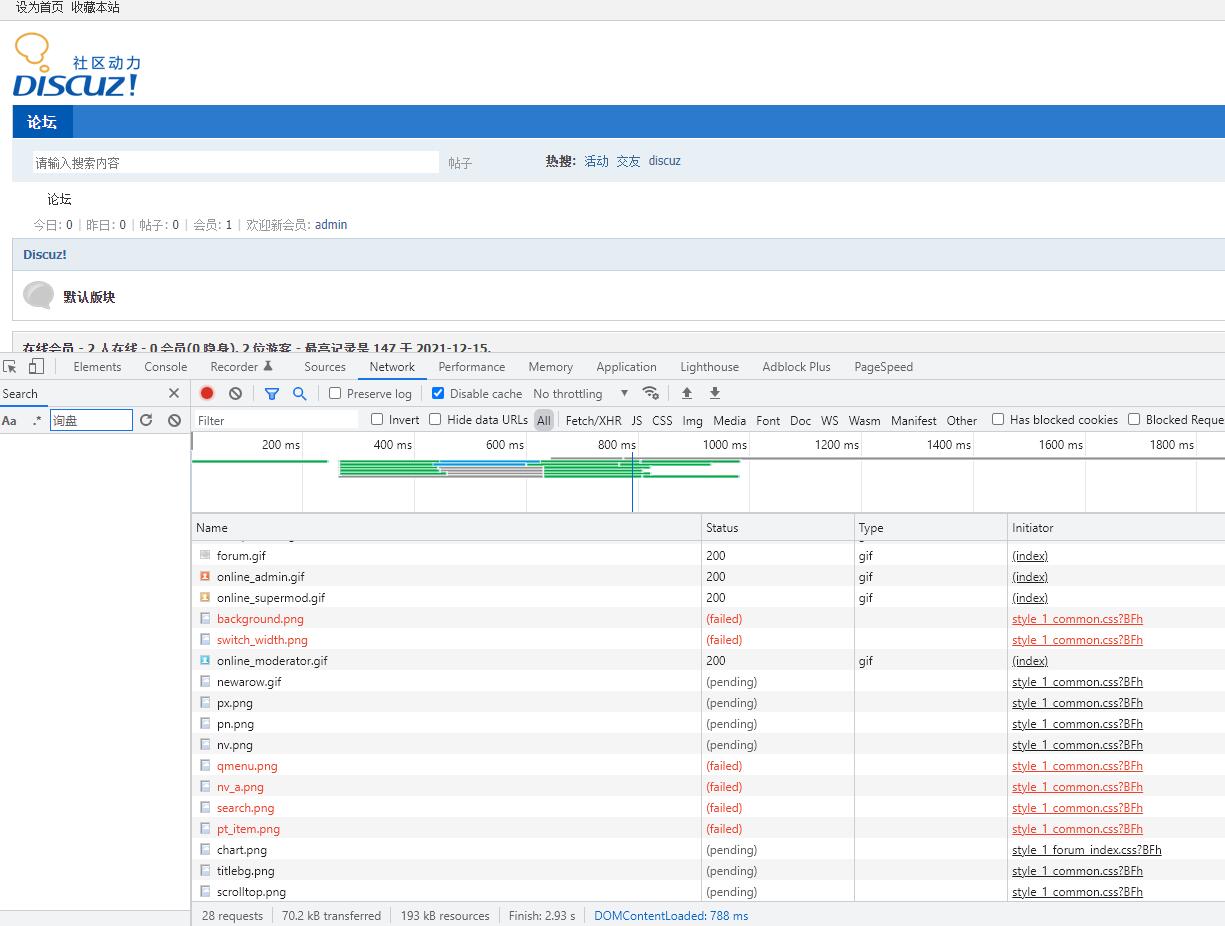1225x926 pixels.
Task: Click the import HAR upload arrow icon
Action: tap(687, 393)
